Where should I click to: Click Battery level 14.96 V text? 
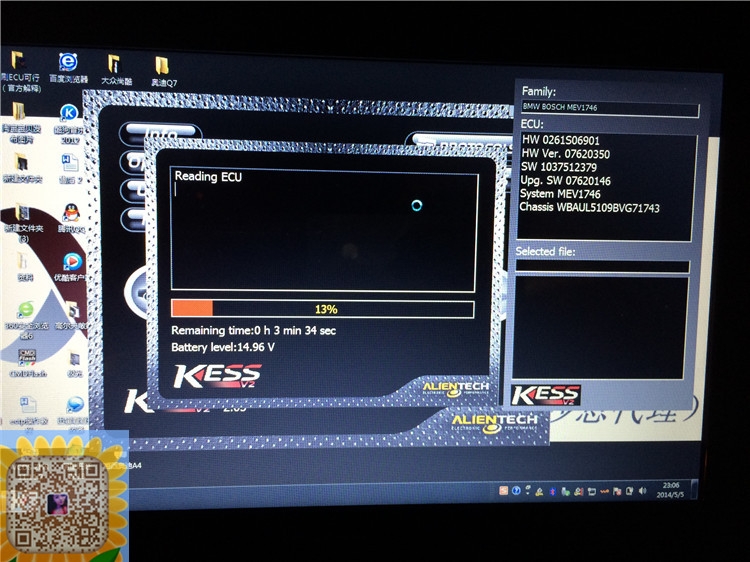tap(223, 347)
